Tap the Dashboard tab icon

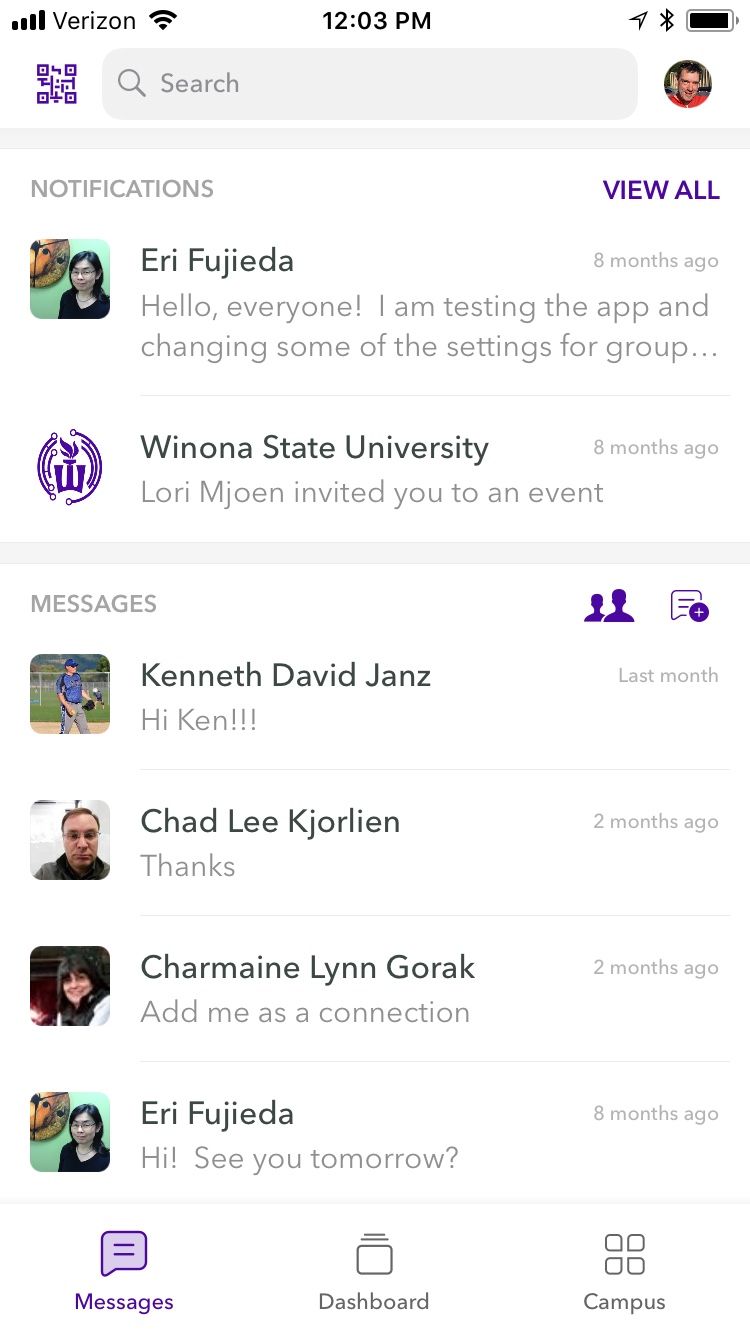374,1254
